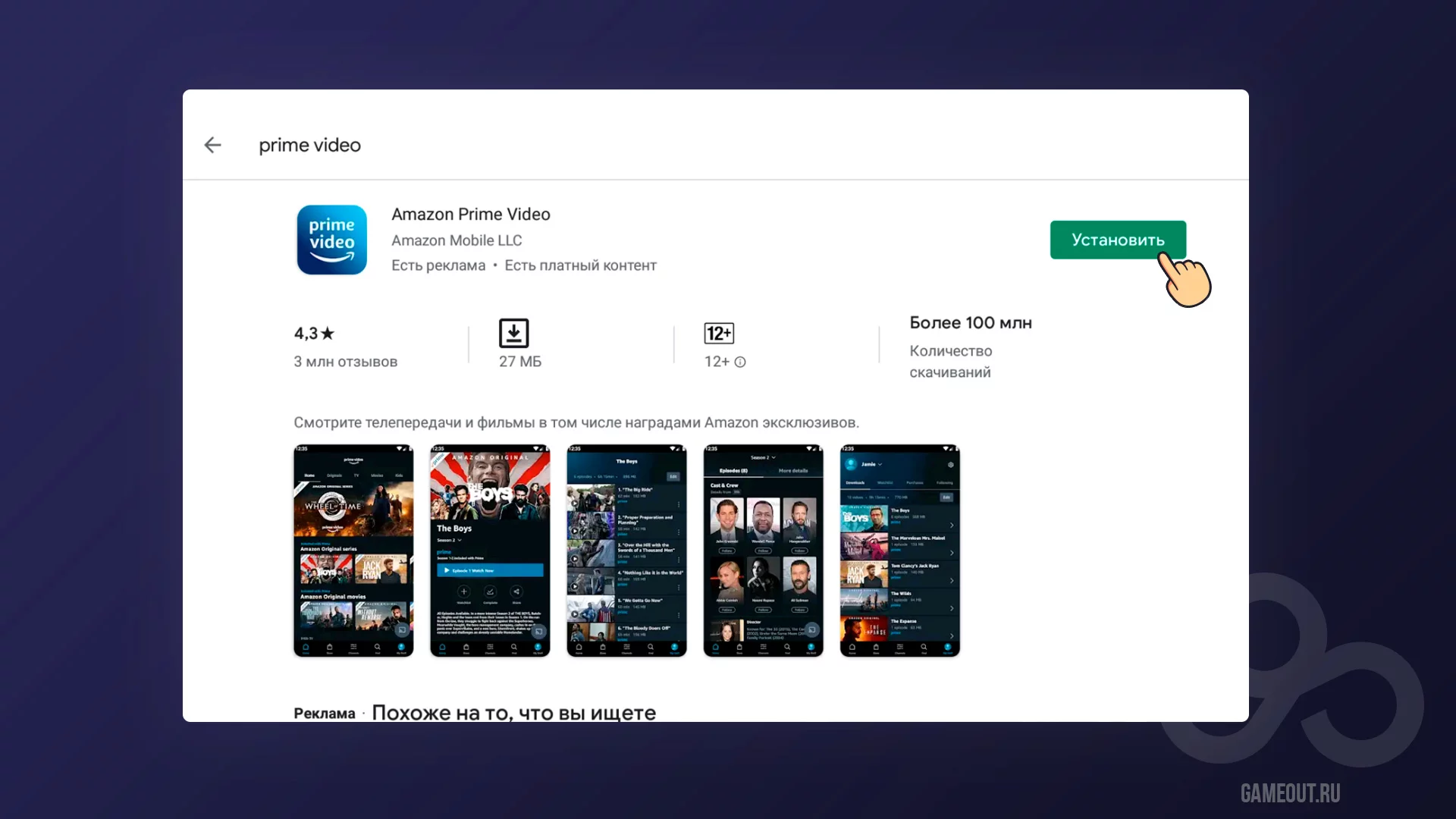1456x819 pixels.
Task: Click the GAMEOUT.RU watermark logo
Action: (1290, 793)
